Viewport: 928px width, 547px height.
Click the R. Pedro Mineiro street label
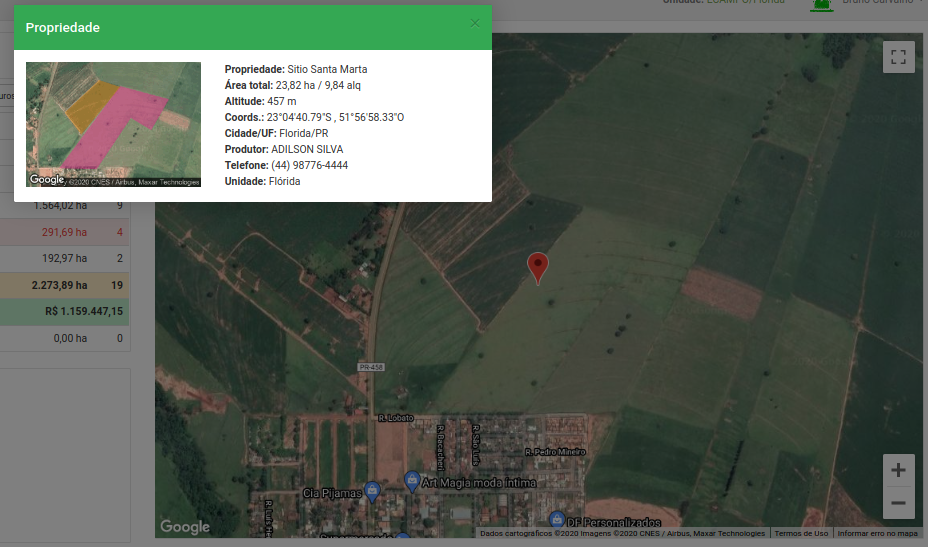click(555, 452)
